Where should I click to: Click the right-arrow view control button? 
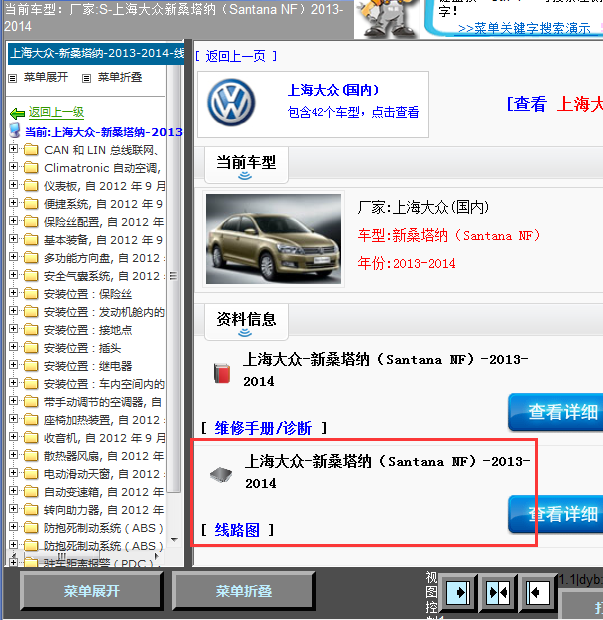coord(458,592)
